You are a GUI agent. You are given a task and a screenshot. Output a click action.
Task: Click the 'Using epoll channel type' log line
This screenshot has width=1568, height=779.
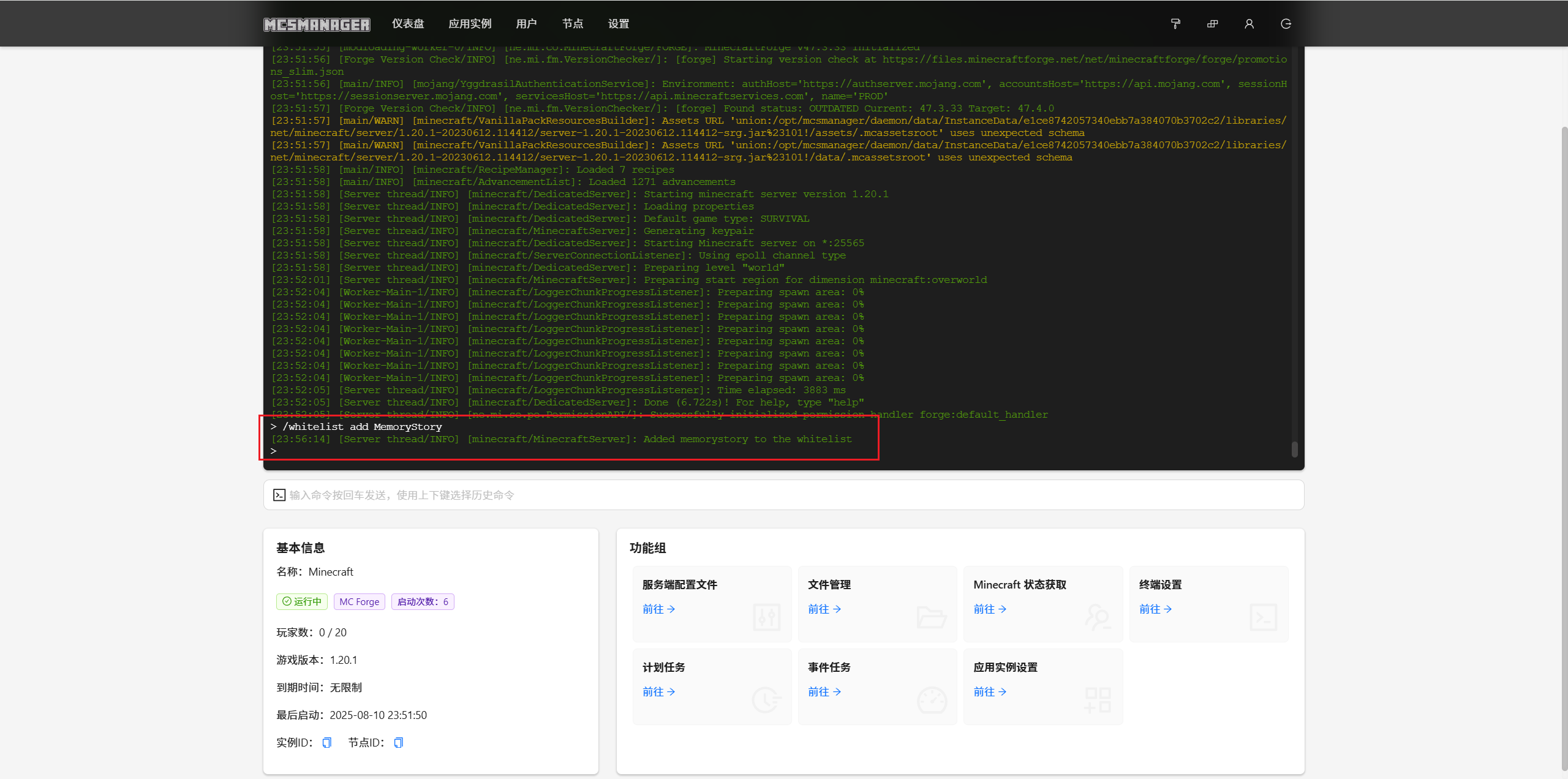[558, 255]
